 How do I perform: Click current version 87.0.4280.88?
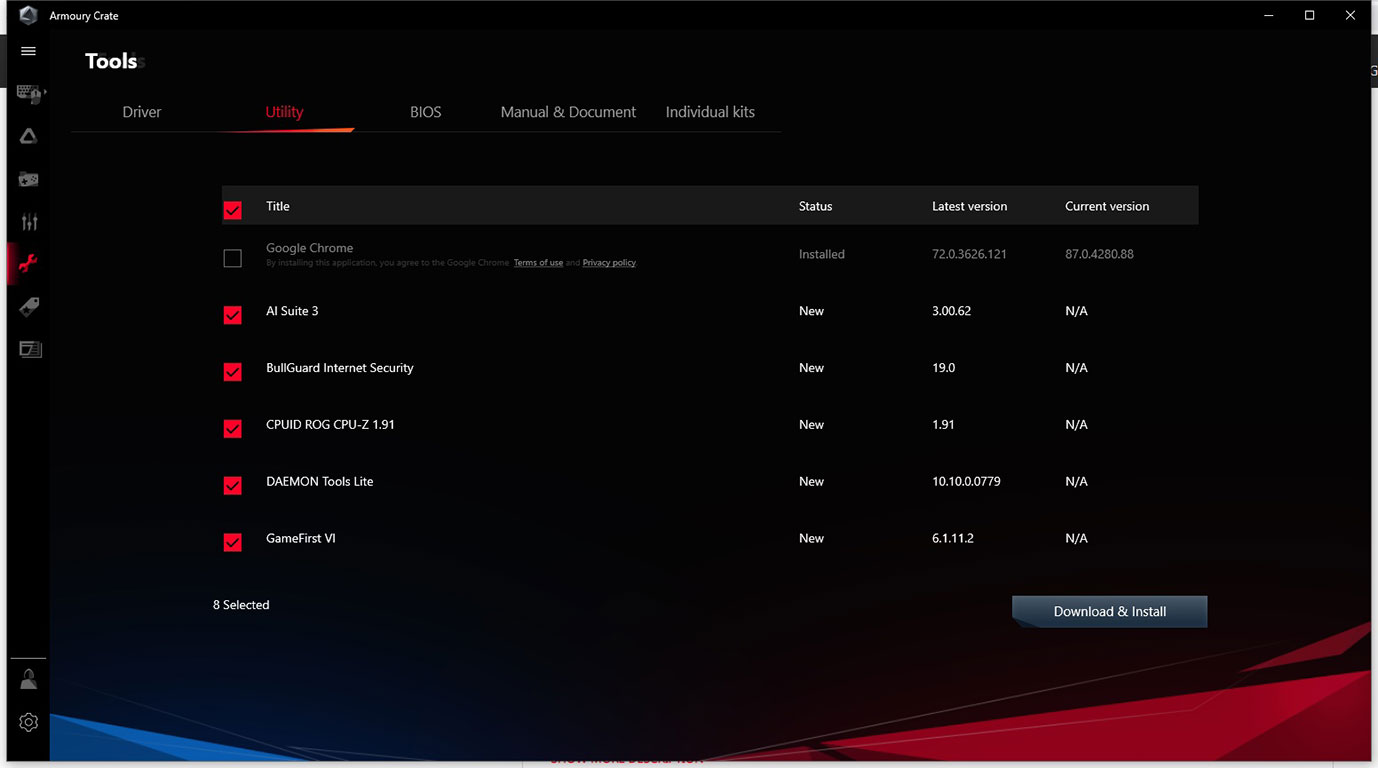[x=1099, y=254]
